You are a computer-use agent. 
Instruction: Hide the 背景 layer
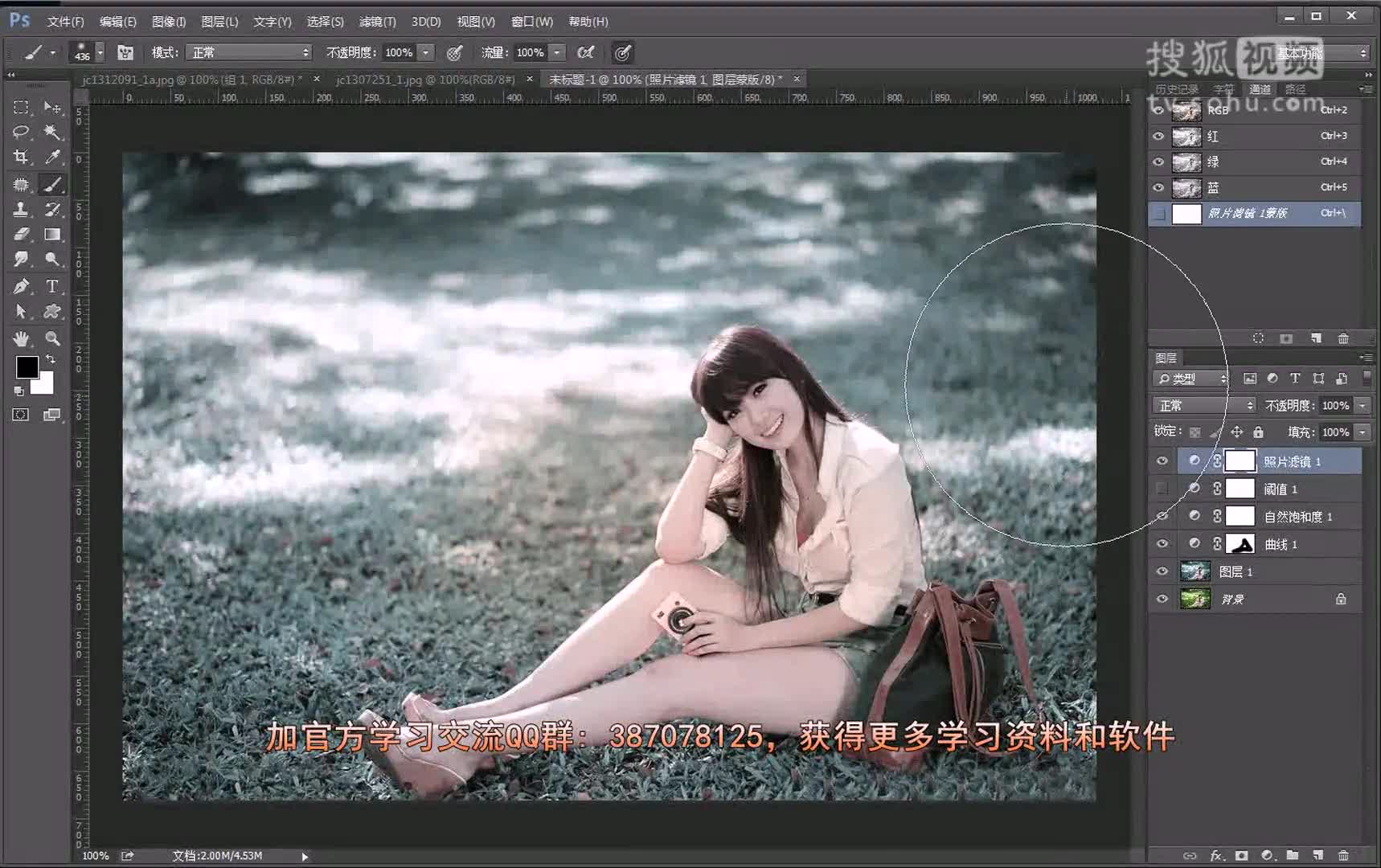1162,600
